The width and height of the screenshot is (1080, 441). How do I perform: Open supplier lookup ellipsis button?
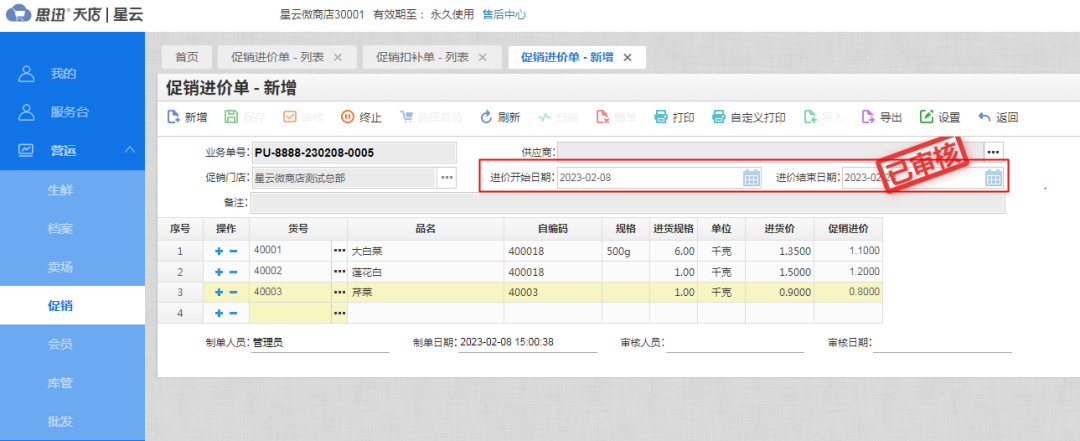tap(992, 152)
